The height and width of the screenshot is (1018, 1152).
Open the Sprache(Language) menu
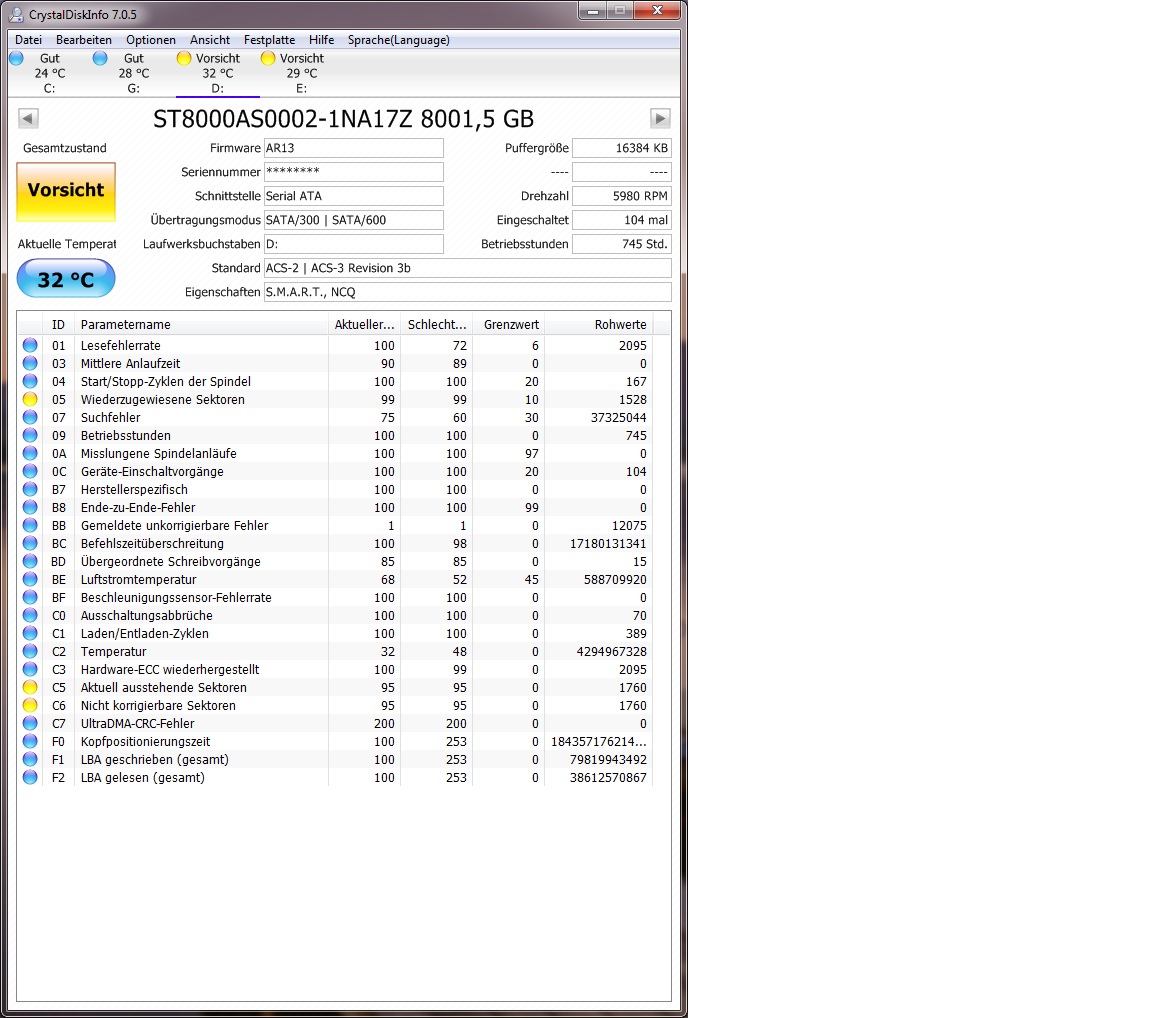click(x=398, y=40)
